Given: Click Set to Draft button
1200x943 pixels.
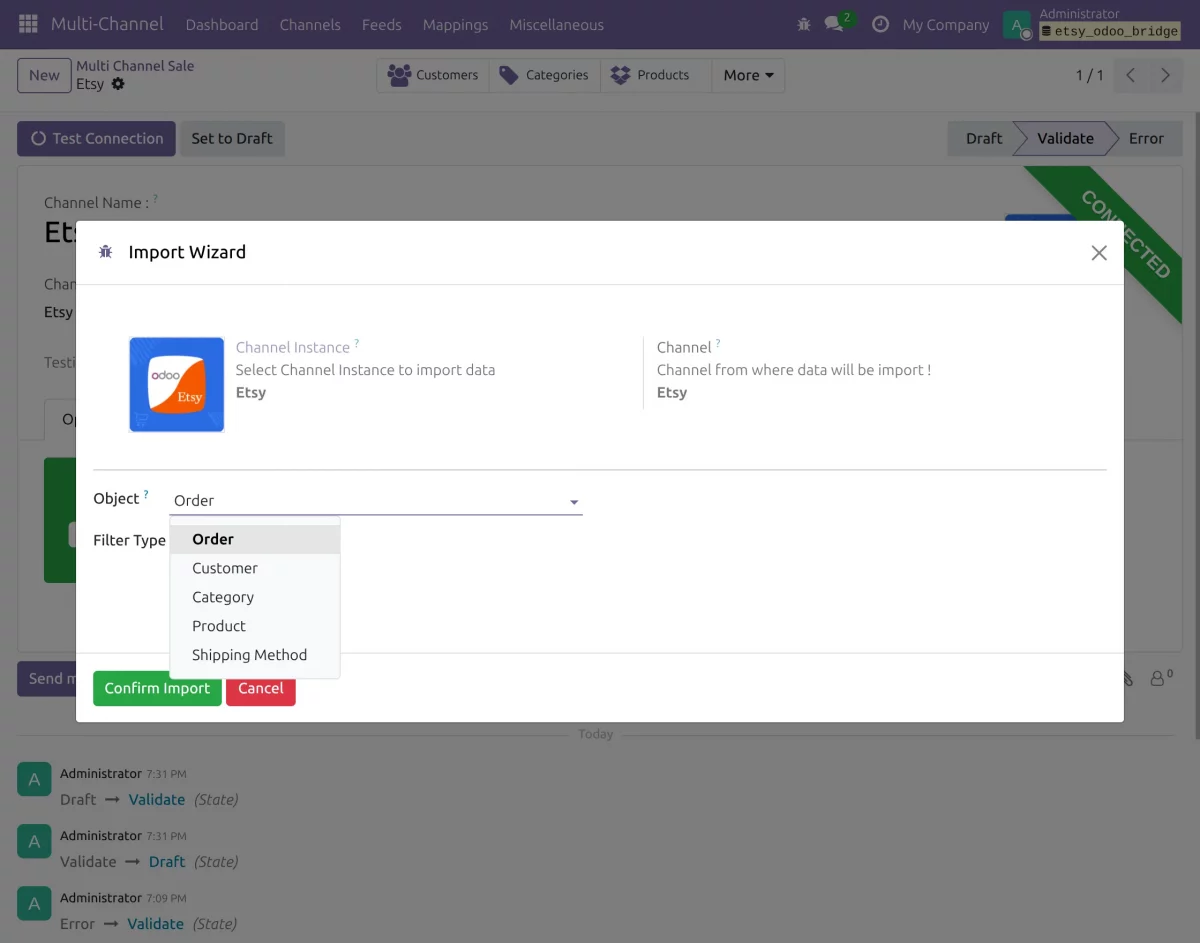Looking at the screenshot, I should (232, 139).
